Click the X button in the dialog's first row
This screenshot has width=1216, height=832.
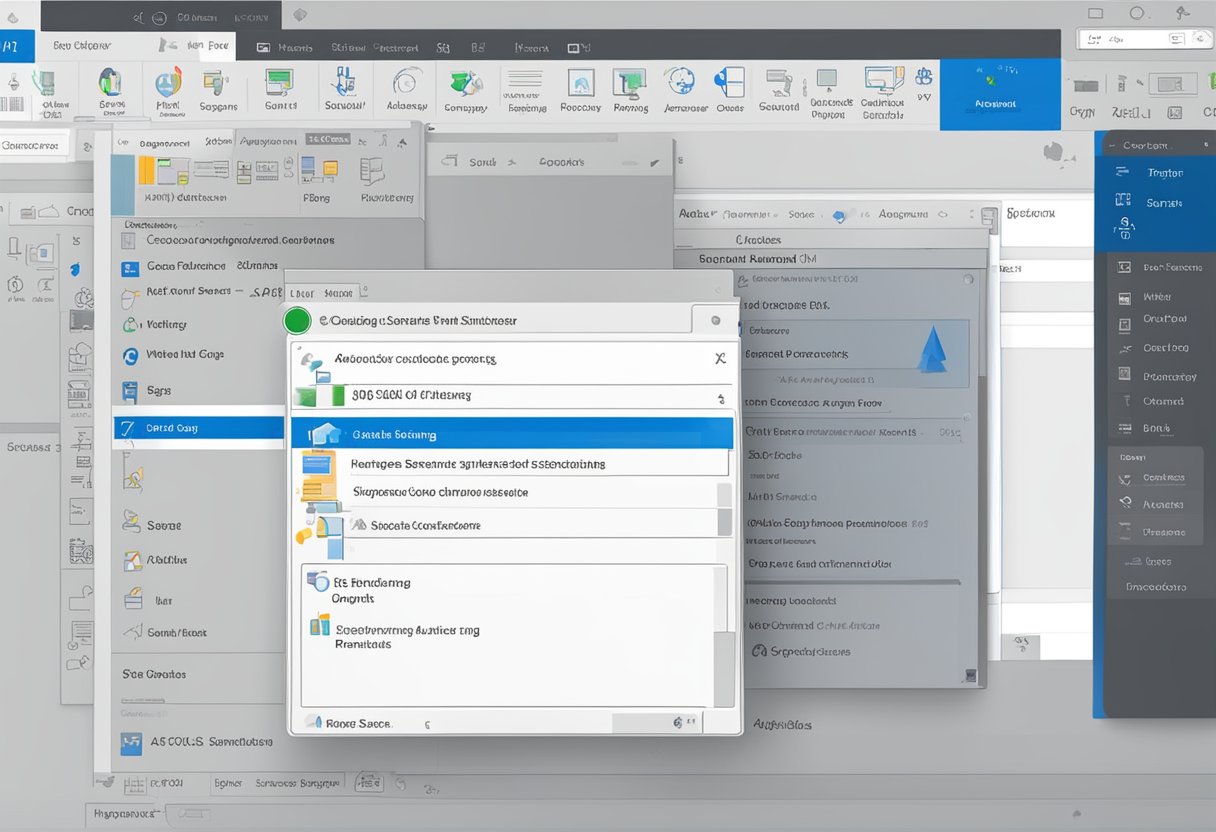tap(719, 358)
